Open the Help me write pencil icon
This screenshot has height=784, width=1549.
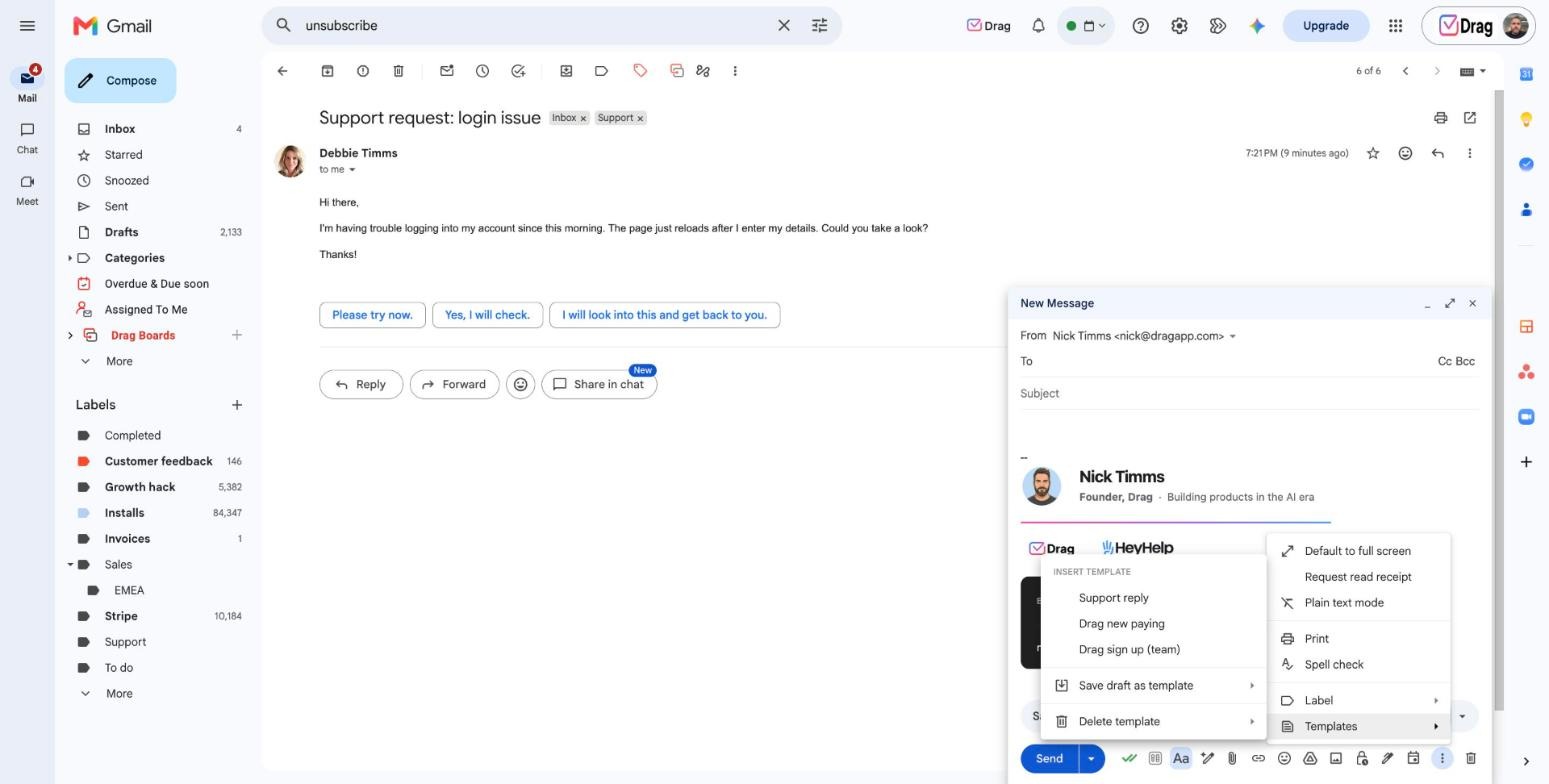[x=1207, y=758]
